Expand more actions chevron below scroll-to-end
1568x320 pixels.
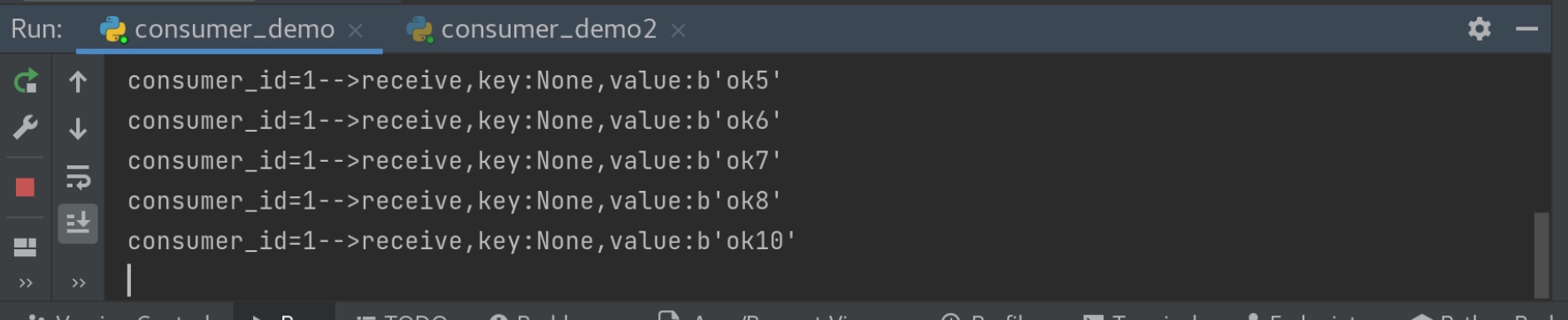coord(79,283)
